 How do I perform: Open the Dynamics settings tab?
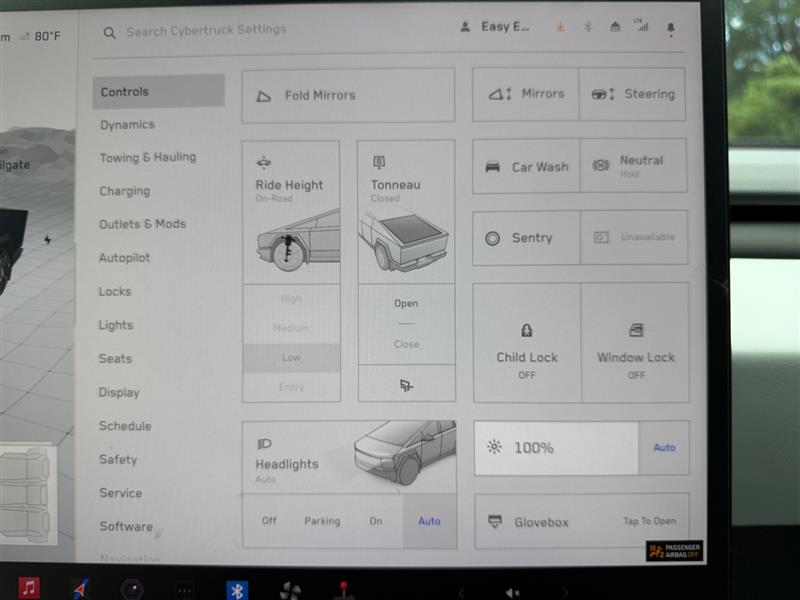[x=128, y=124]
